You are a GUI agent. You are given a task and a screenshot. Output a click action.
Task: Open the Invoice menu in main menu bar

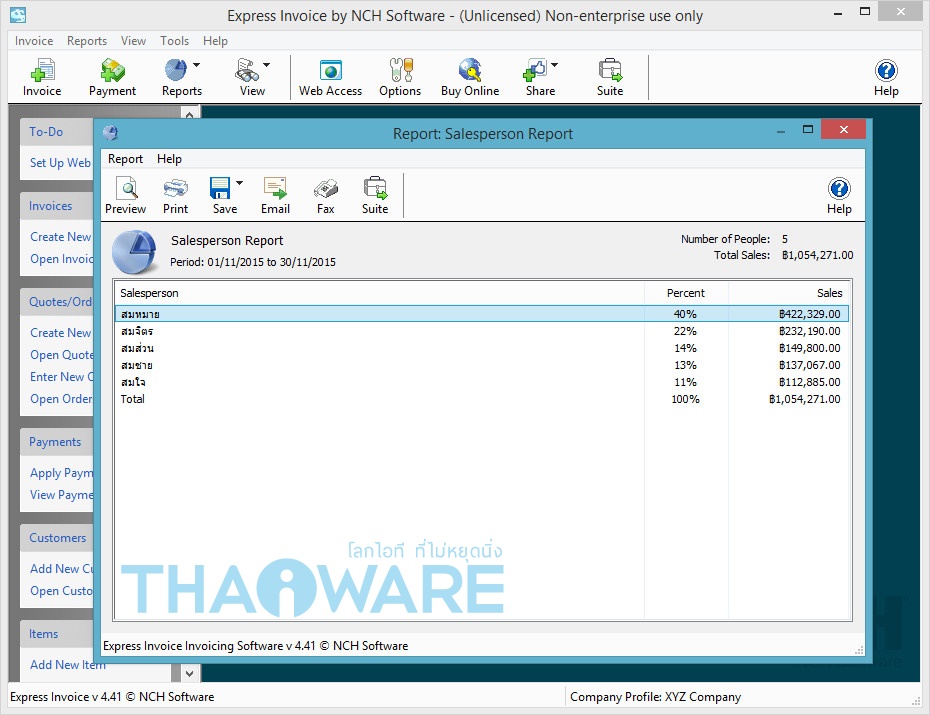pyautogui.click(x=34, y=41)
